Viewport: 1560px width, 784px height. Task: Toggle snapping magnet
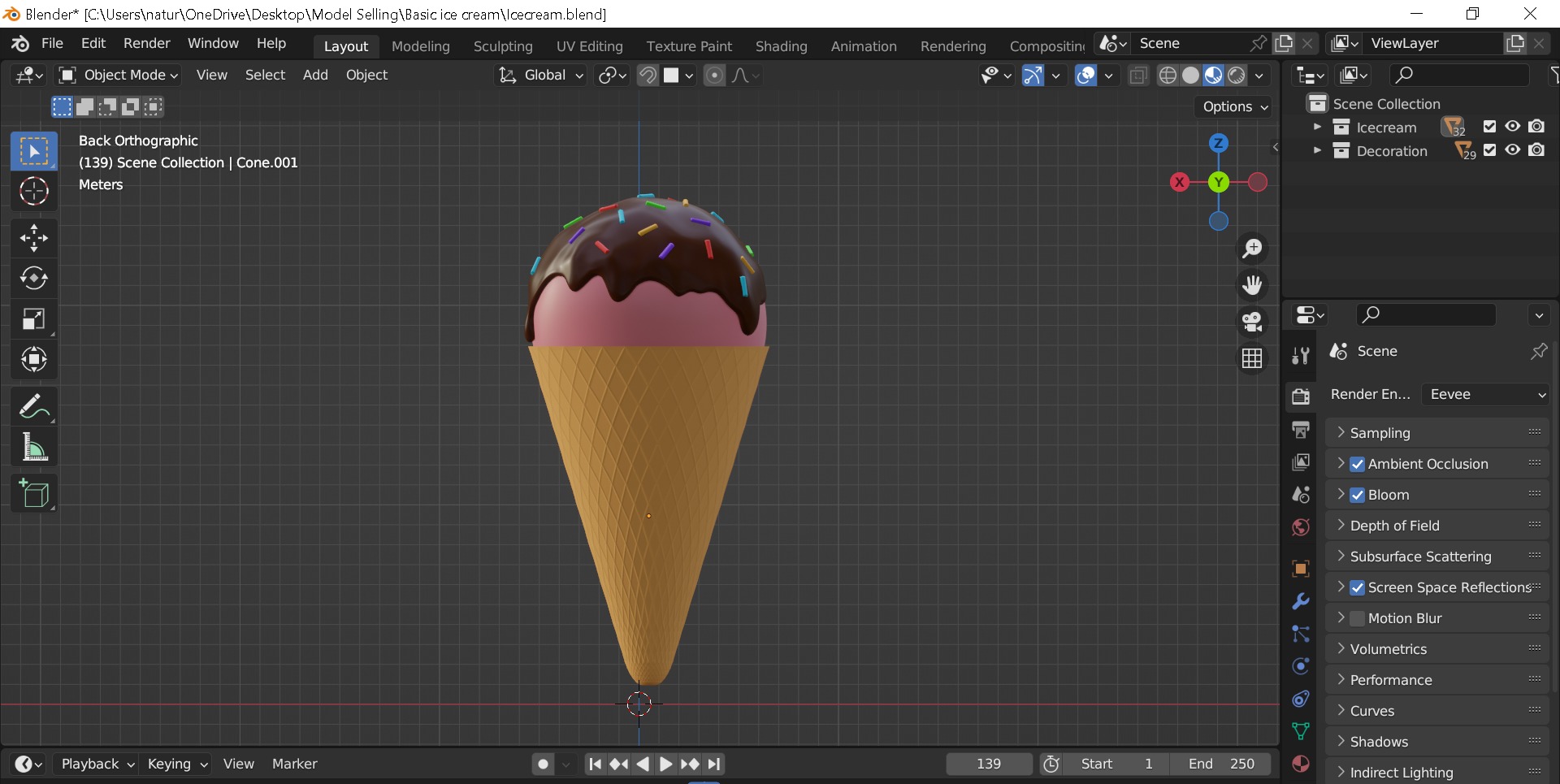point(648,76)
